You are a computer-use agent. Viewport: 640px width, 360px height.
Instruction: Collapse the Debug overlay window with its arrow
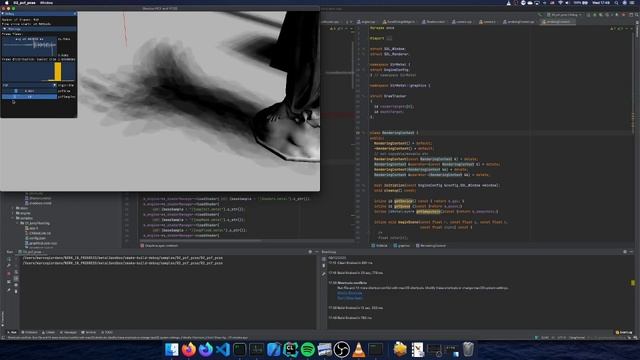[x=3, y=13]
